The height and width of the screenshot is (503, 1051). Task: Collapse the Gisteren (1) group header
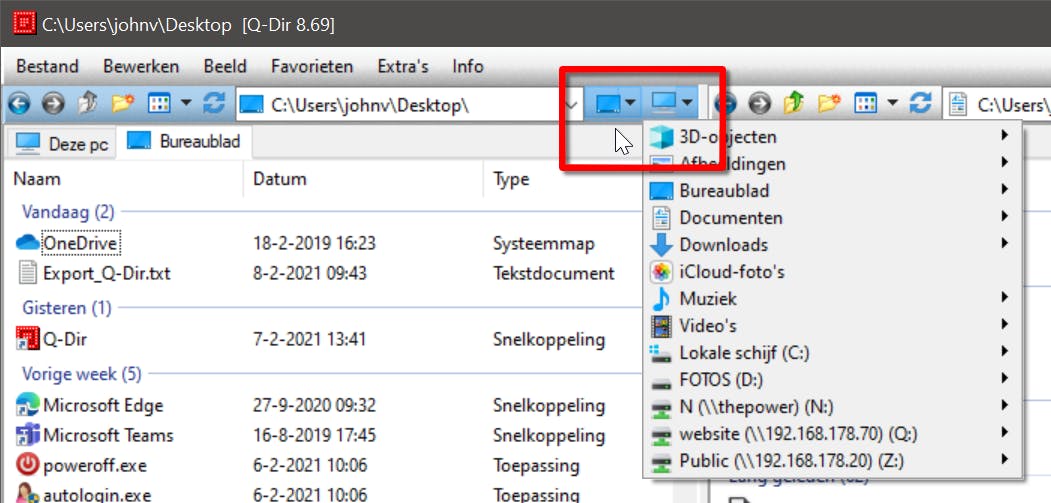coord(66,308)
